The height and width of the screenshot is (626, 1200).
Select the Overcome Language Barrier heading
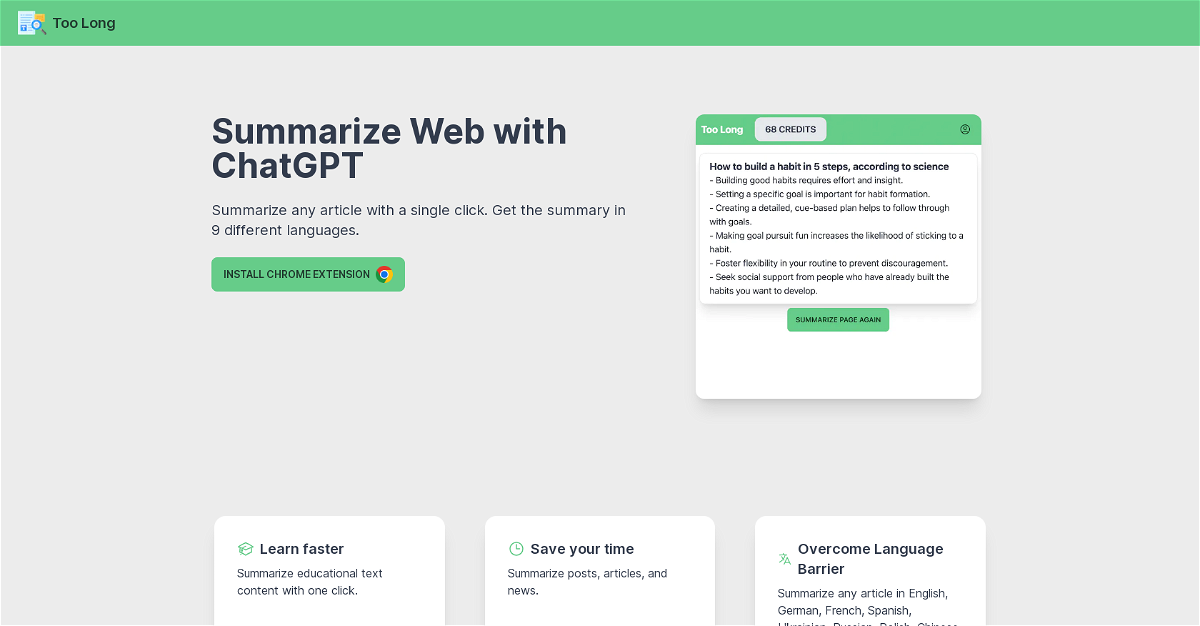(x=870, y=559)
